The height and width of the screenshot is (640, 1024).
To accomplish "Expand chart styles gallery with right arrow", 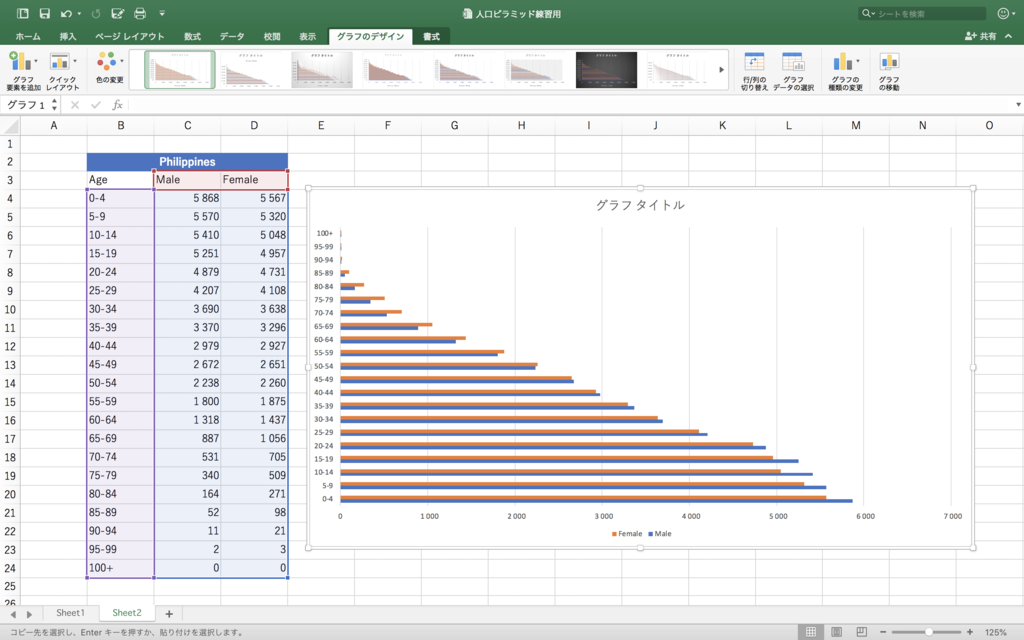I will 722,69.
